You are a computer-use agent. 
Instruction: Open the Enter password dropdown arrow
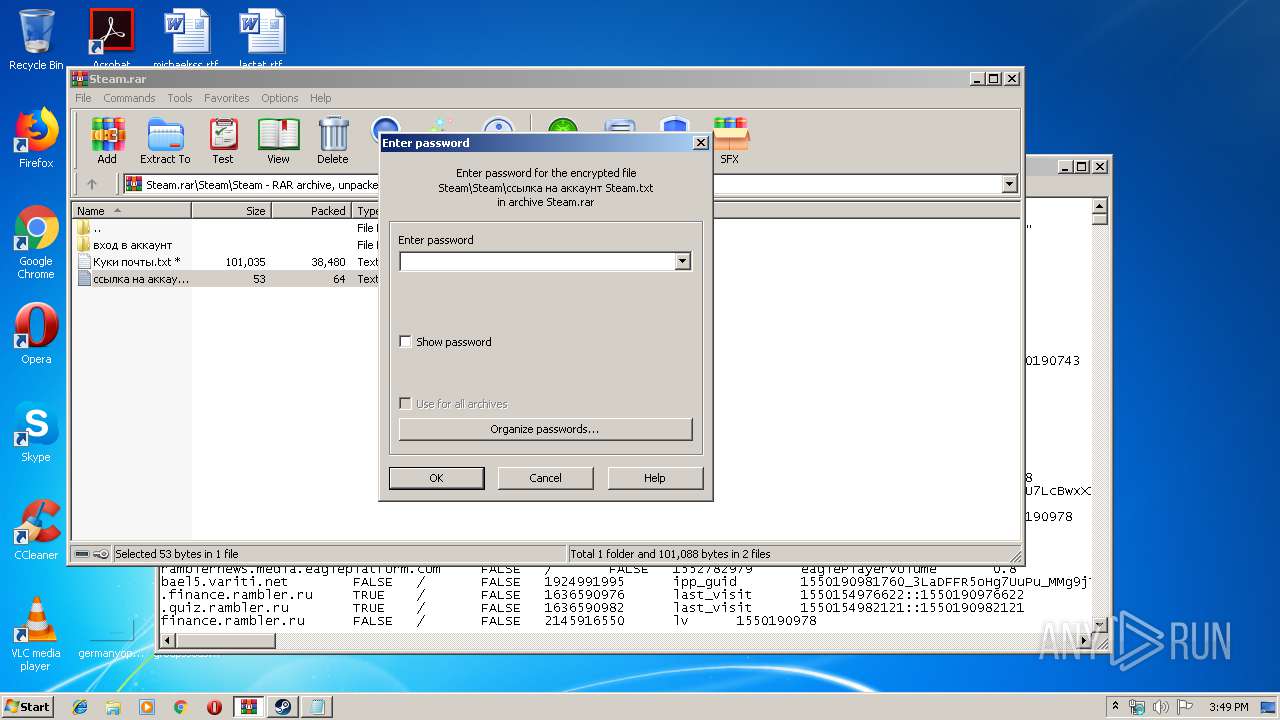coord(682,262)
